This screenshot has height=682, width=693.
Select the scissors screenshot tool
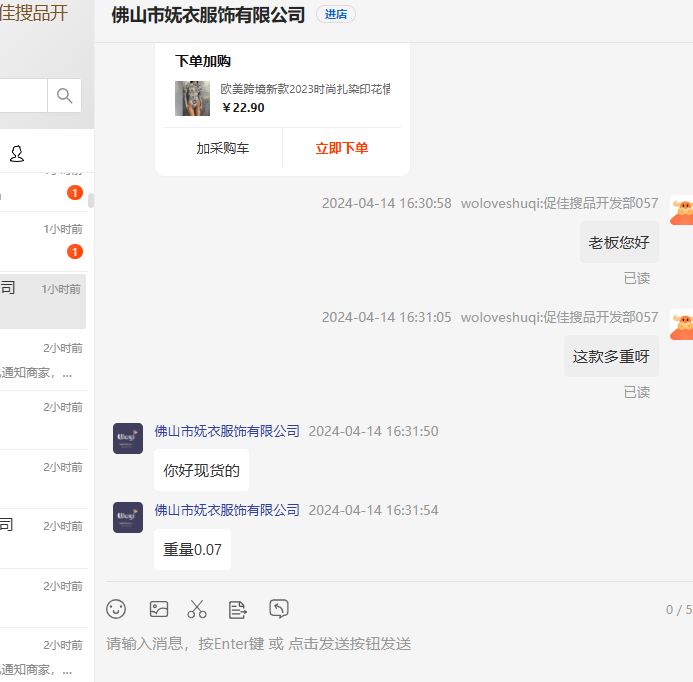(x=197, y=609)
